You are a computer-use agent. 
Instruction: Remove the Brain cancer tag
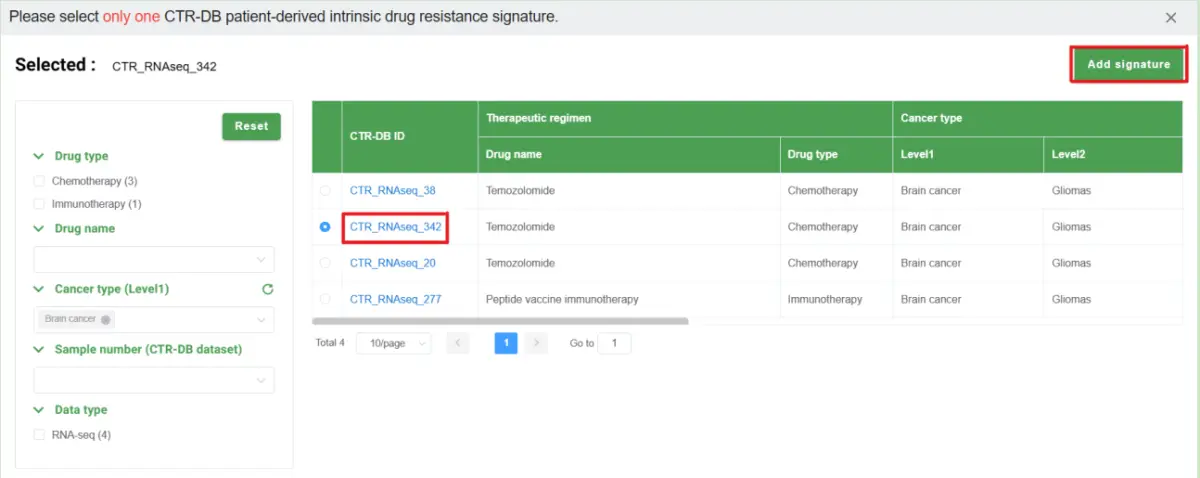[106, 319]
